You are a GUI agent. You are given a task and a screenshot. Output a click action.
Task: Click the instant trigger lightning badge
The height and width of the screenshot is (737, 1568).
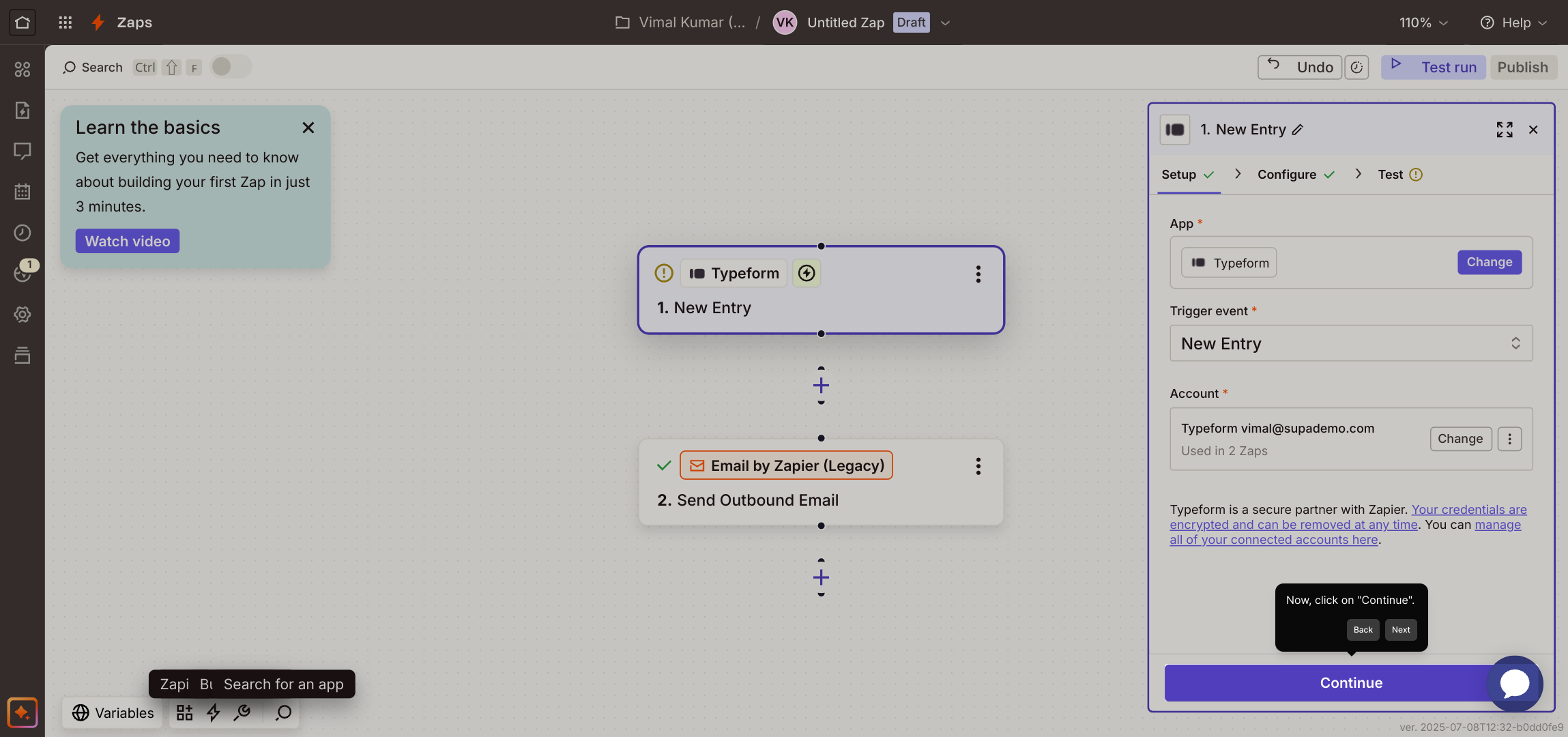[x=807, y=273]
